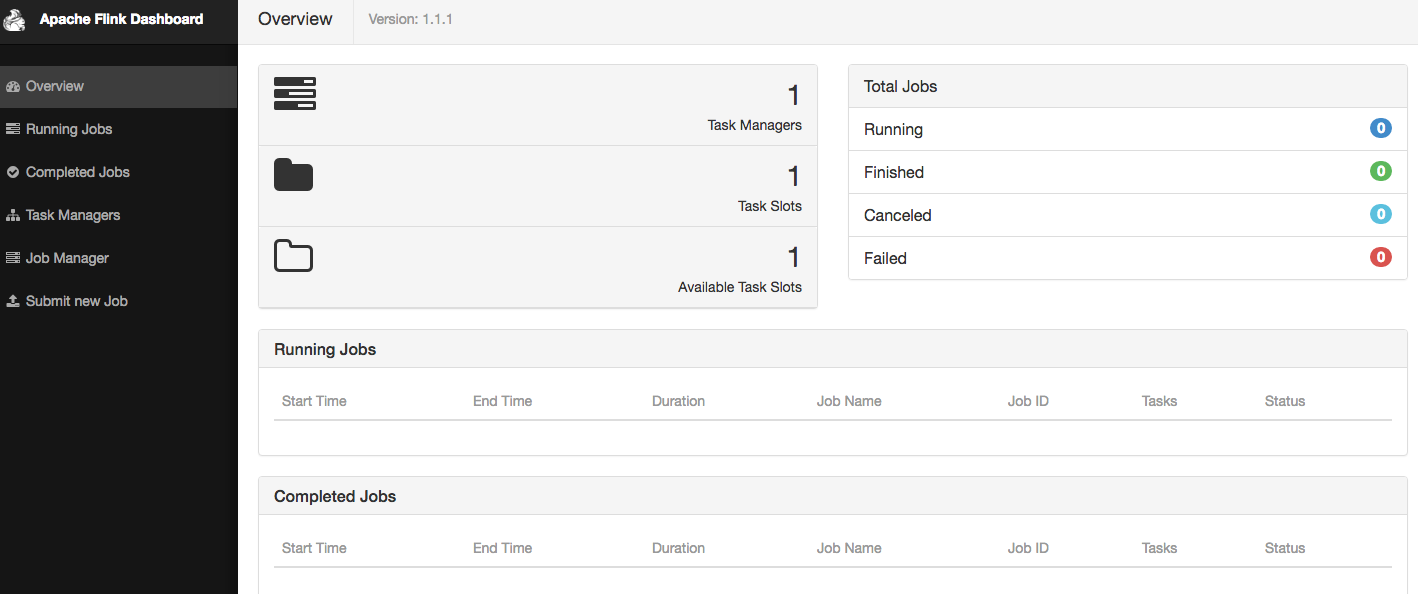Click the Canceled row in Total Jobs

pos(897,215)
